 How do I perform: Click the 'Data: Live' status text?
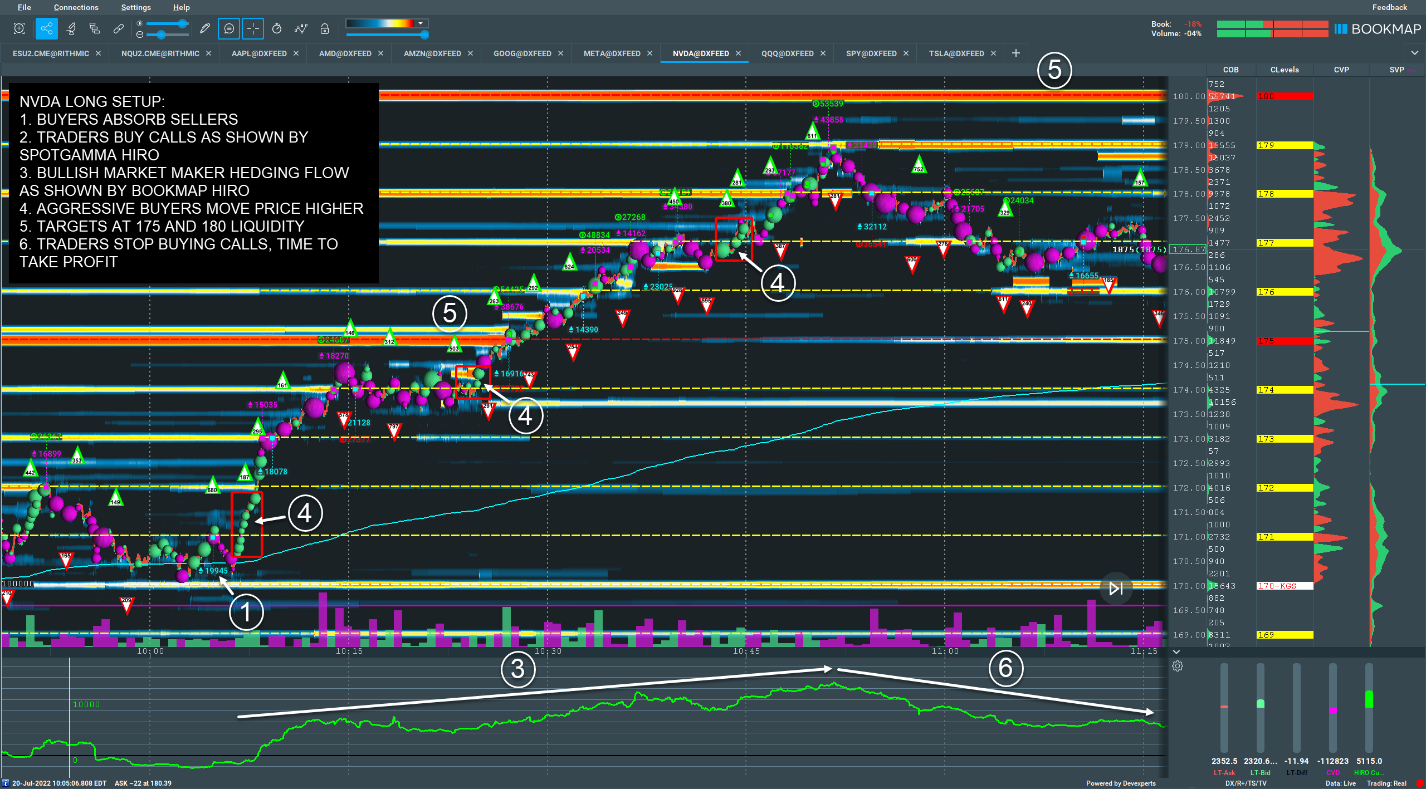coord(1343,783)
